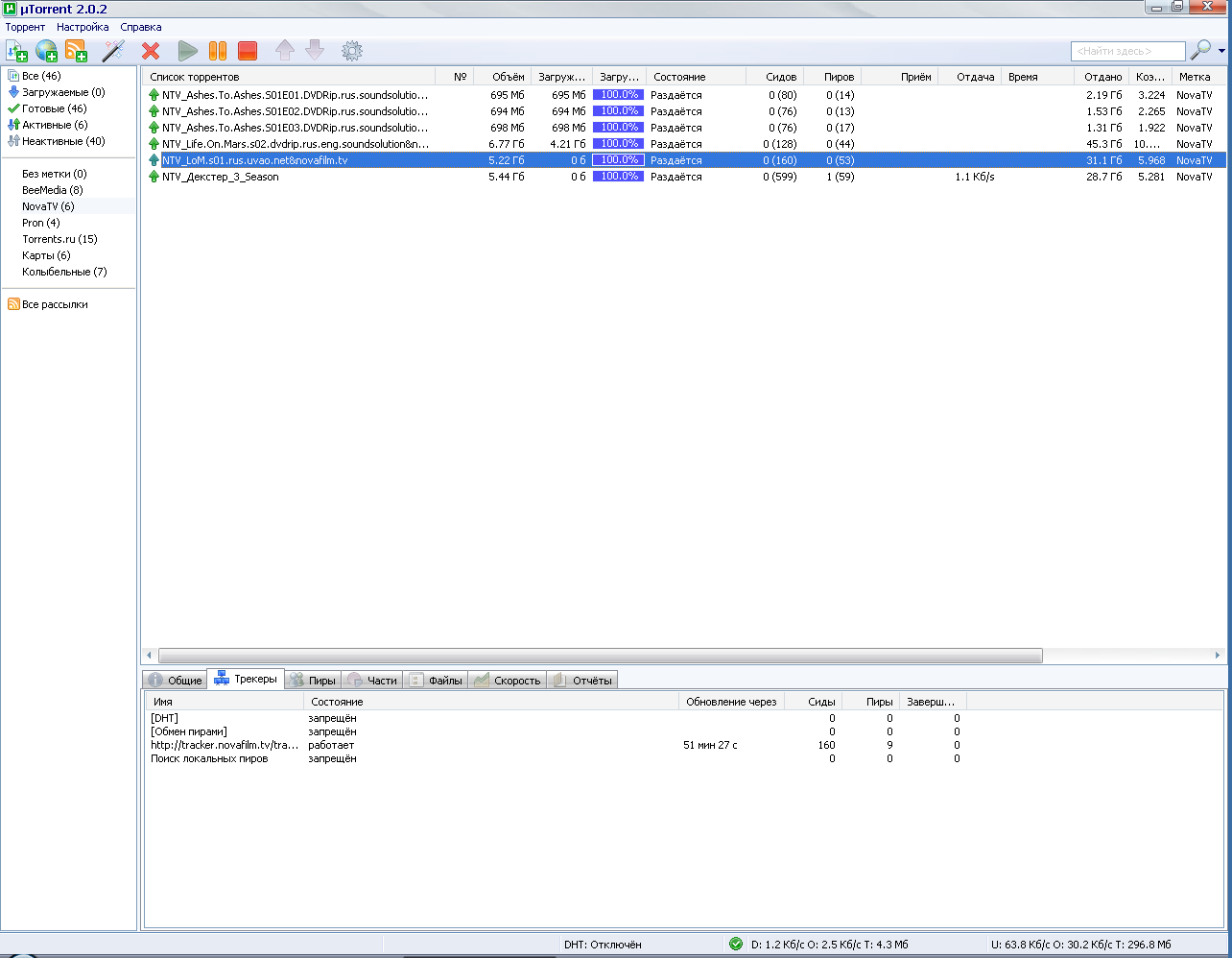Open the Торрент menu
This screenshot has width=1232, height=958.
point(25,27)
